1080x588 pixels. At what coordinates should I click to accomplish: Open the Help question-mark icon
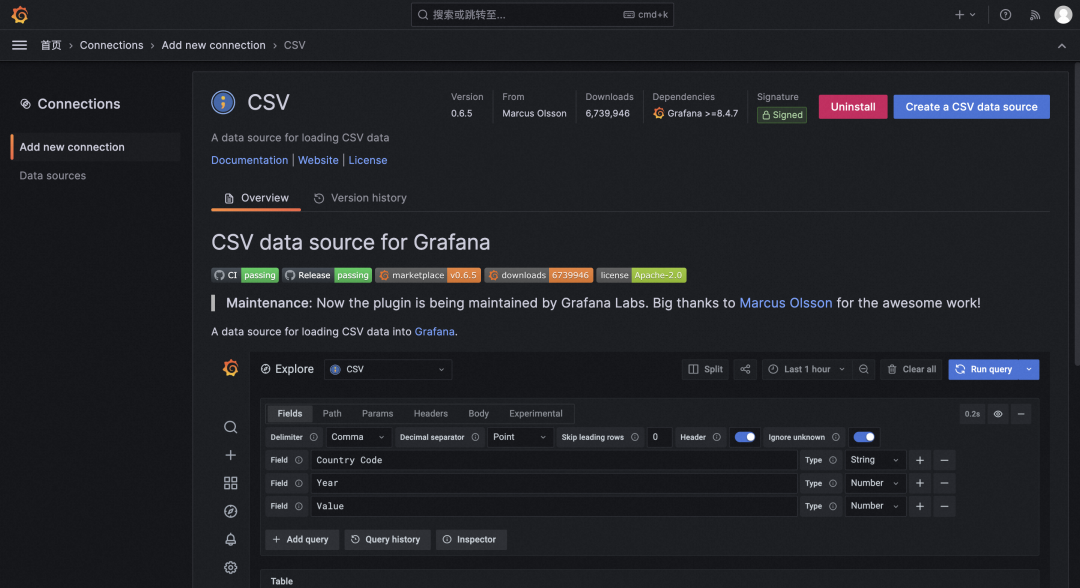click(x=1007, y=14)
